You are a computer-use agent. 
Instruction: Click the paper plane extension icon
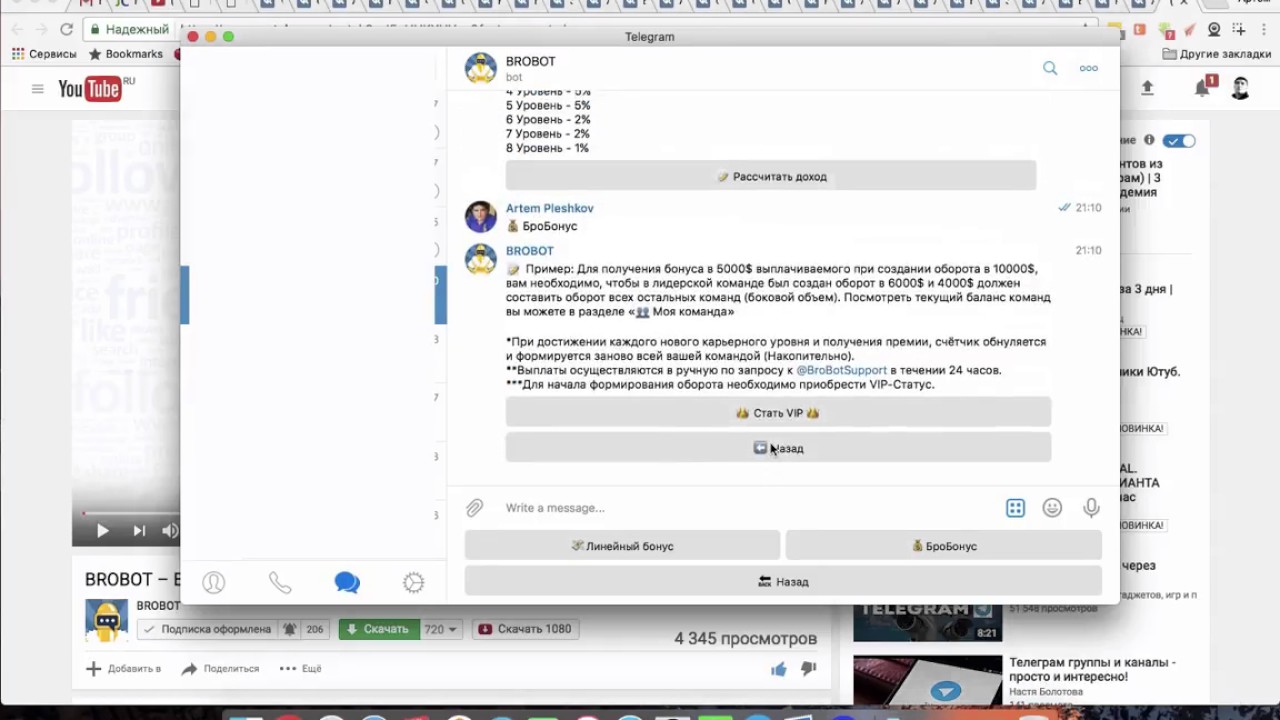click(1190, 29)
